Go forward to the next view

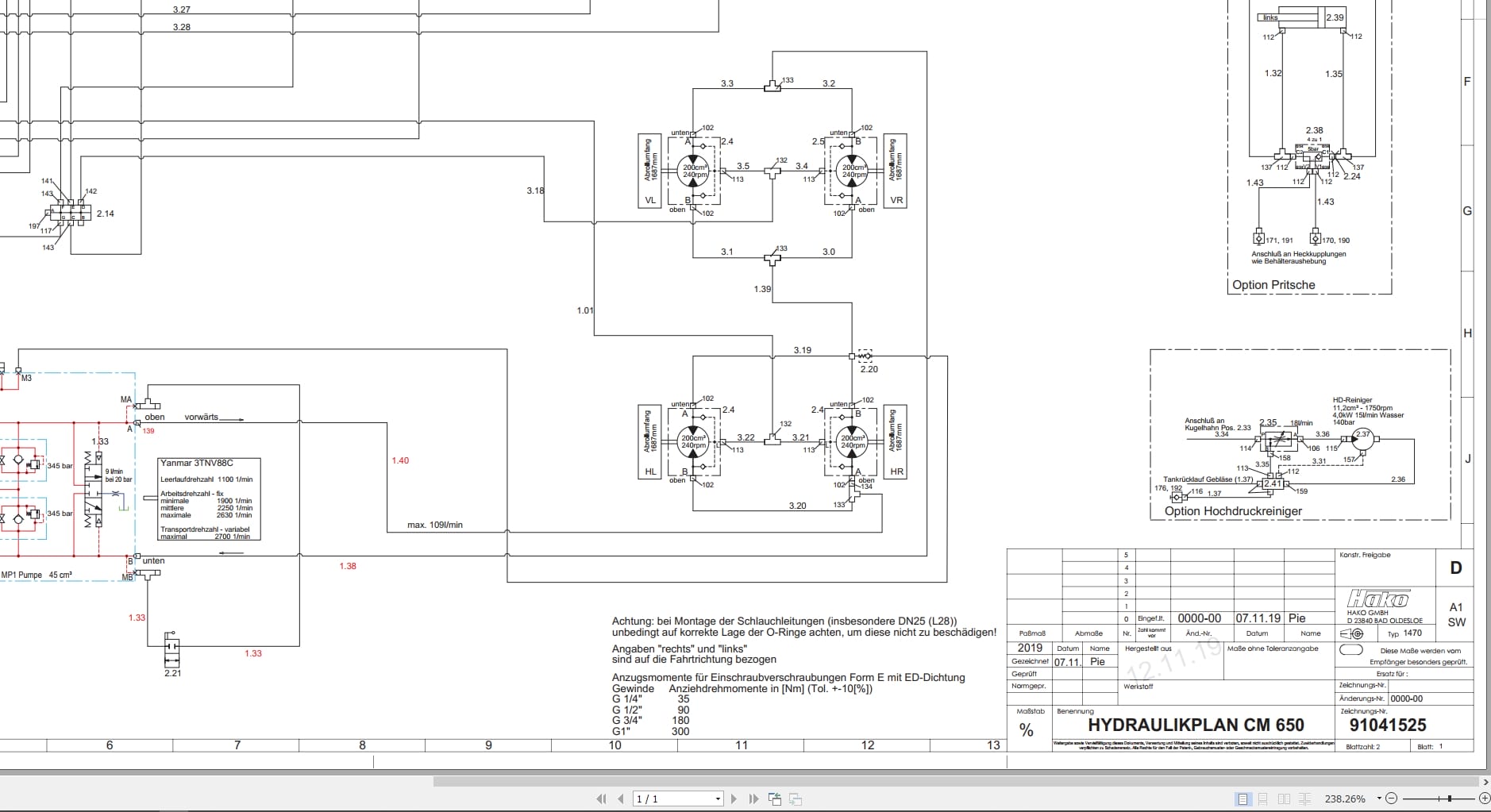coord(796,799)
